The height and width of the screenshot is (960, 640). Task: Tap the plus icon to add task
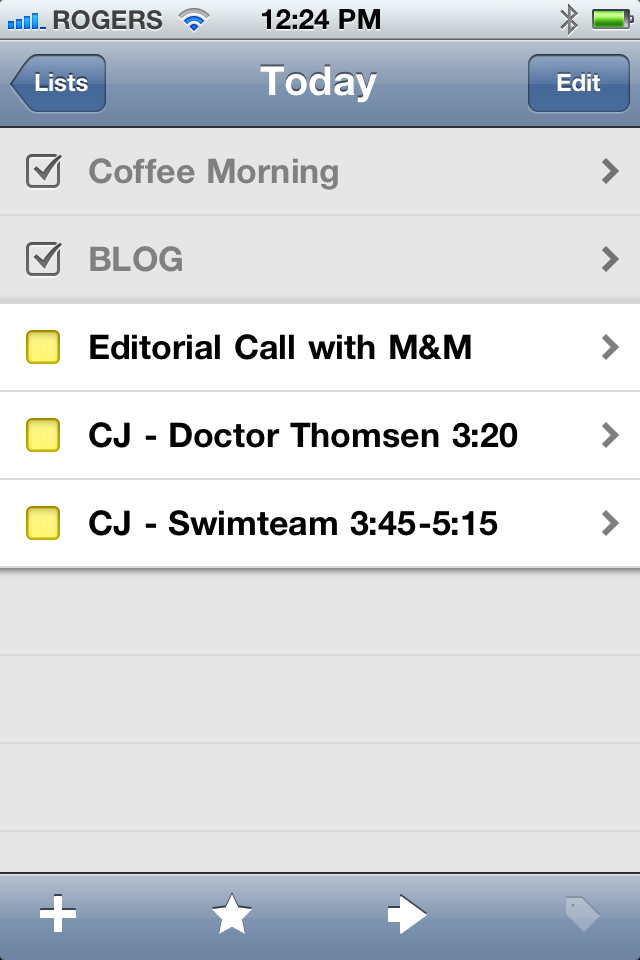click(x=58, y=915)
